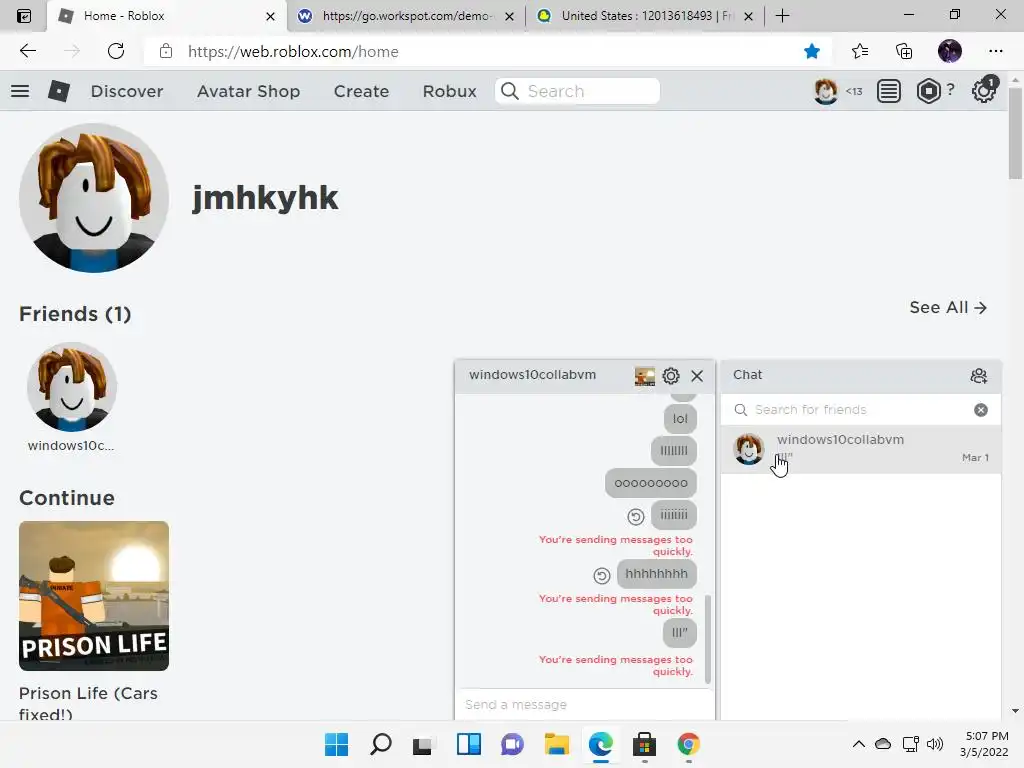Click the chat conversation scrollbar
The image size is (1024, 768).
click(708, 639)
